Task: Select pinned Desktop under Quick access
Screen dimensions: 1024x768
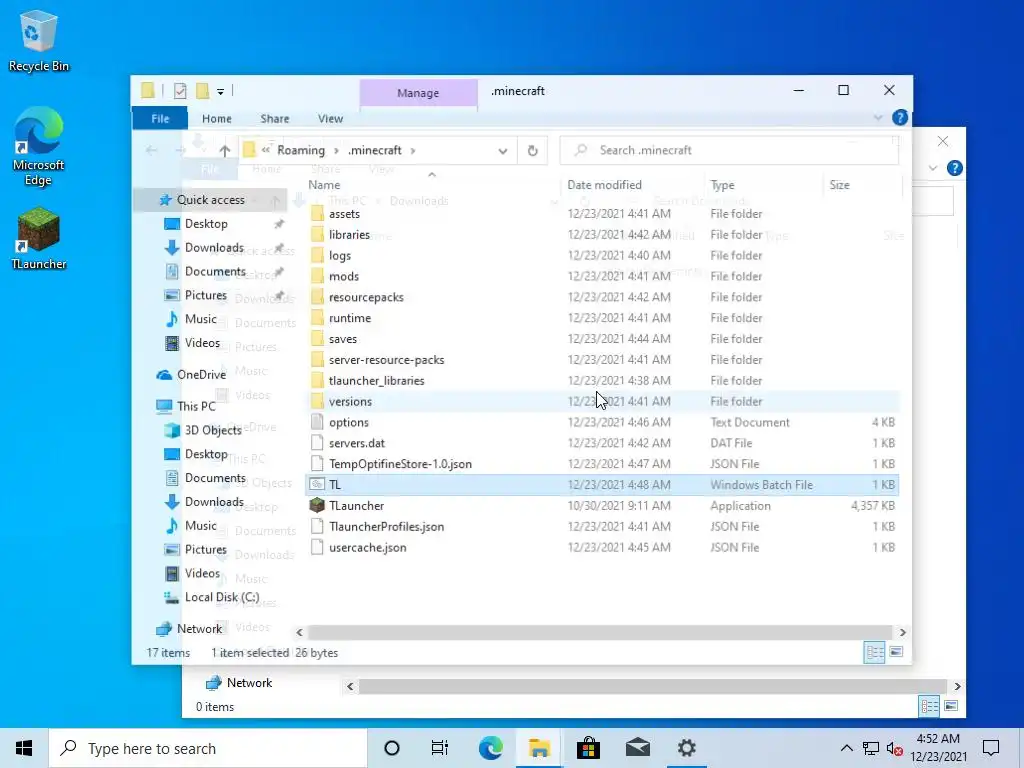Action: point(206,224)
